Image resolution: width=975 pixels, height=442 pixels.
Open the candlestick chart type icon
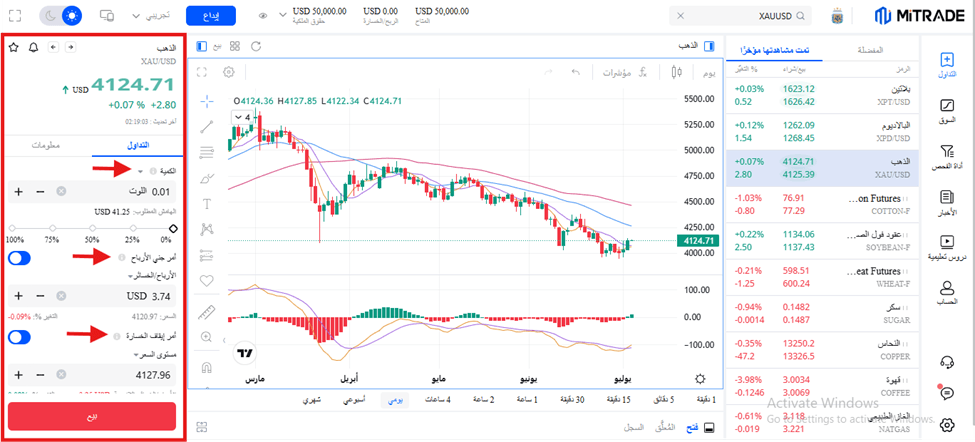pyautogui.click(x=677, y=72)
